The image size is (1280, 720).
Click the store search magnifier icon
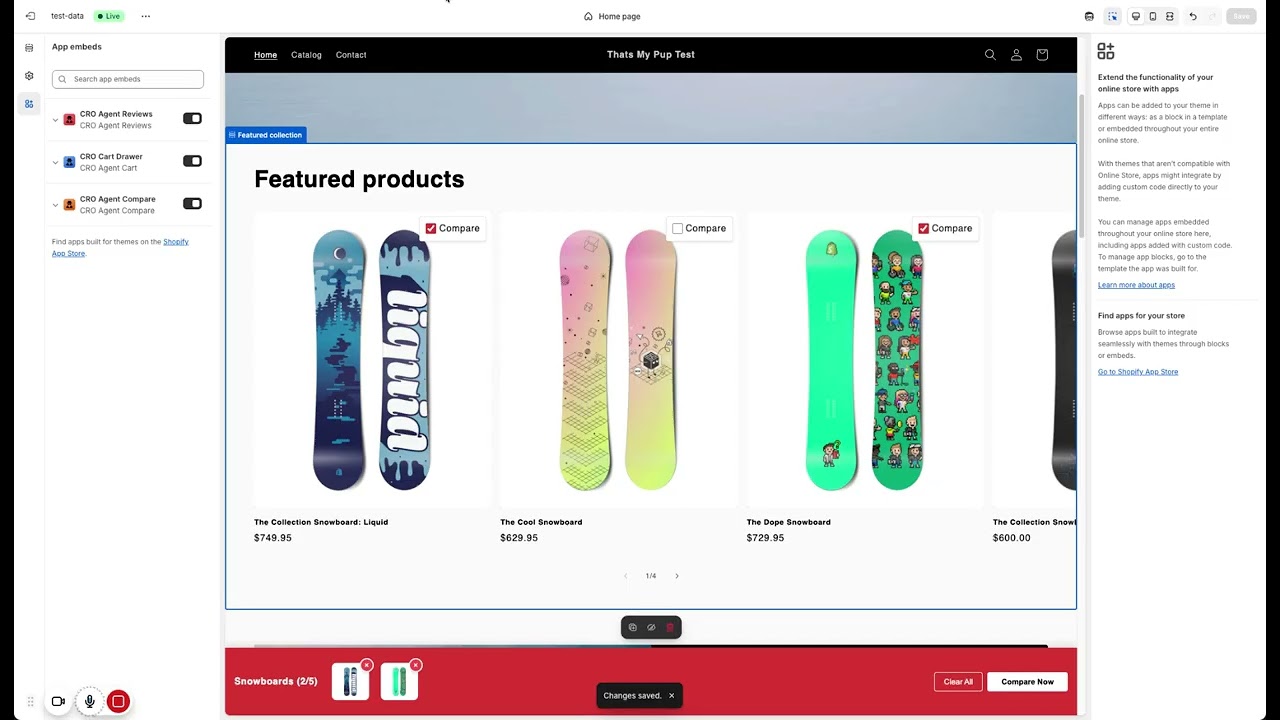click(x=990, y=55)
